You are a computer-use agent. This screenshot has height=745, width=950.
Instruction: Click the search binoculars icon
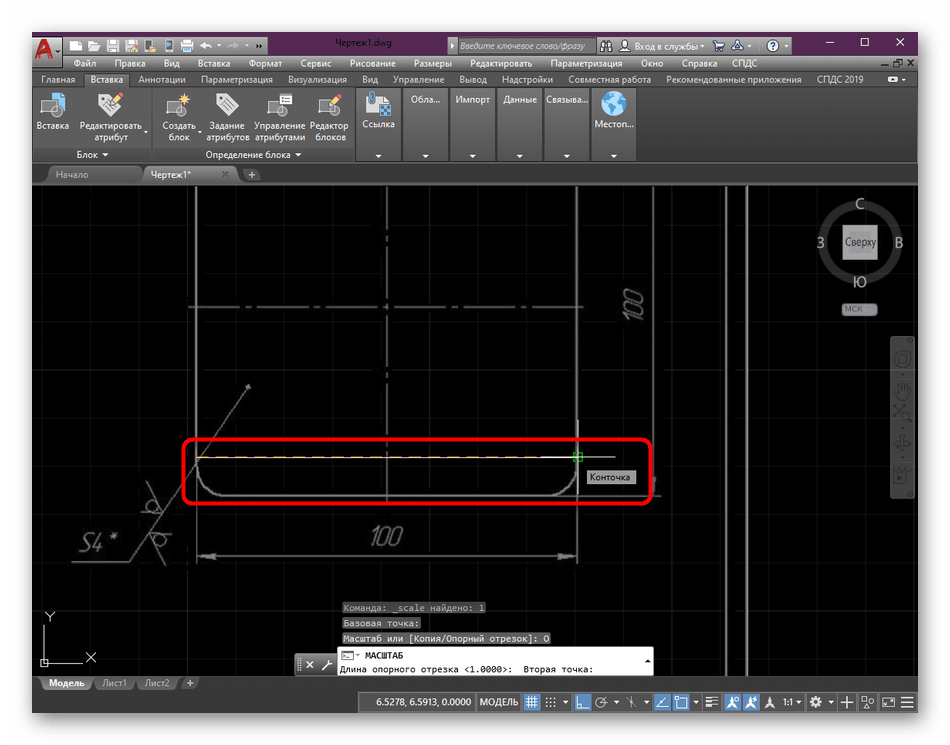[606, 45]
